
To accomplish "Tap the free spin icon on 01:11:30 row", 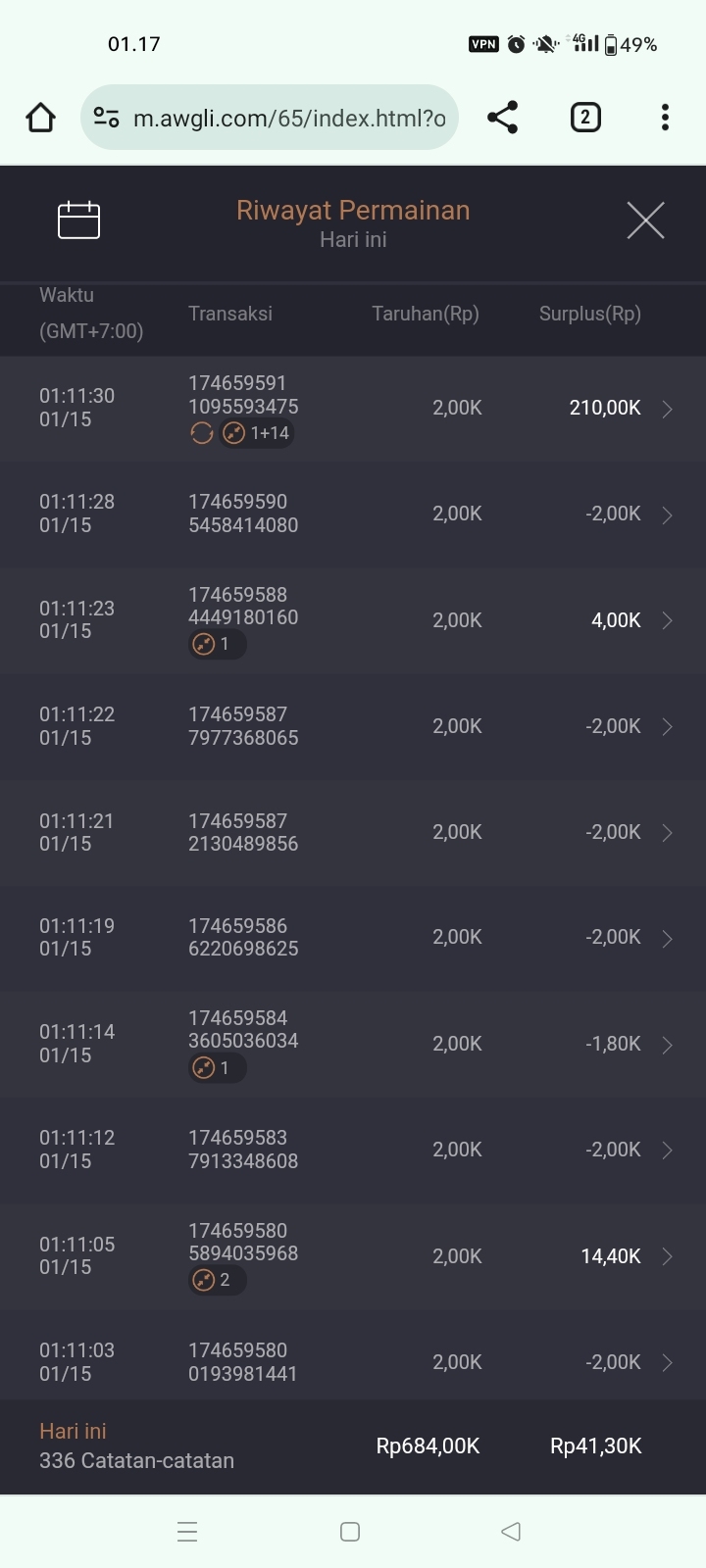I will (202, 433).
